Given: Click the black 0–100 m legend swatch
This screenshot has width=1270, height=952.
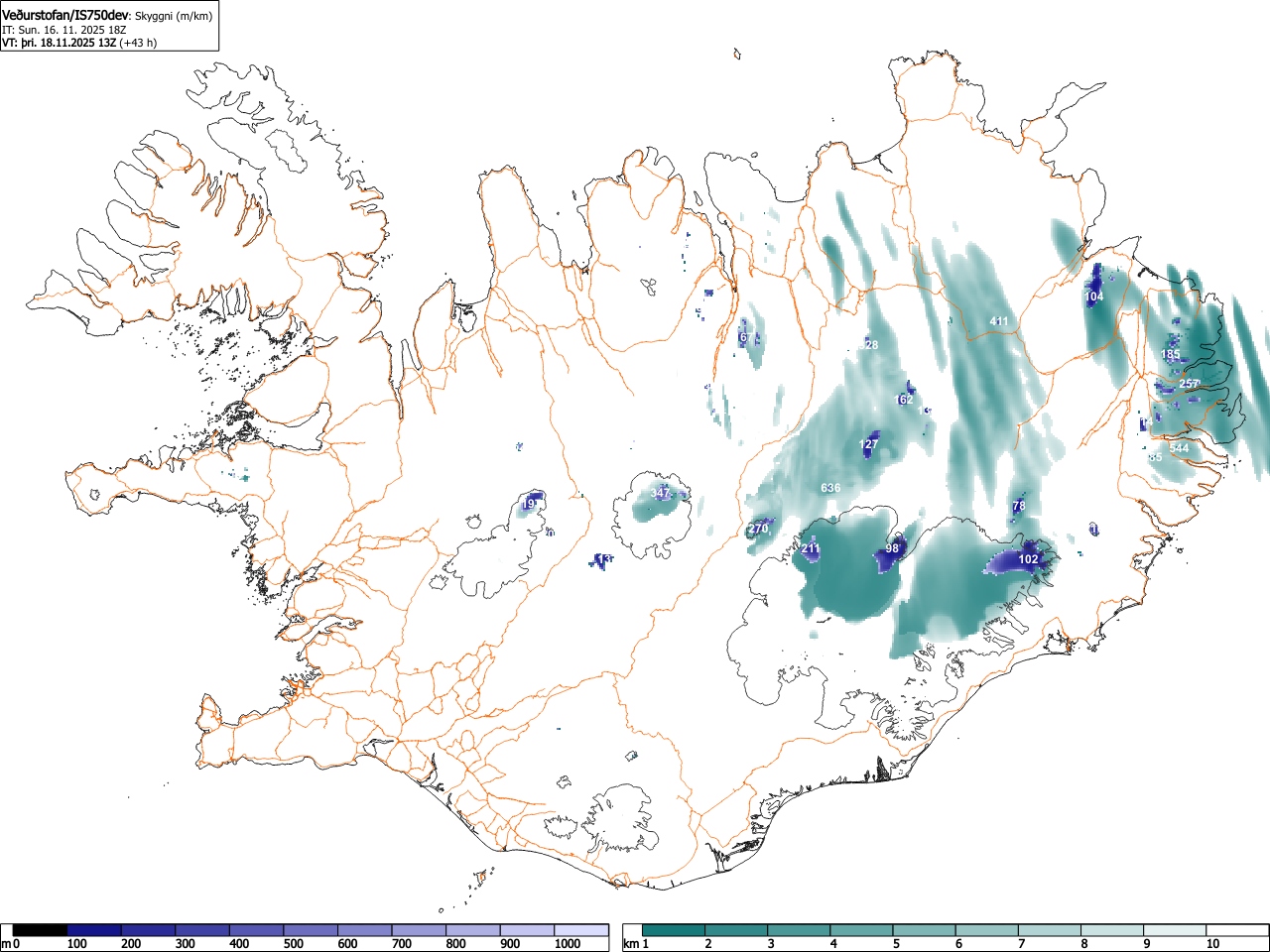Looking at the screenshot, I should (x=41, y=930).
